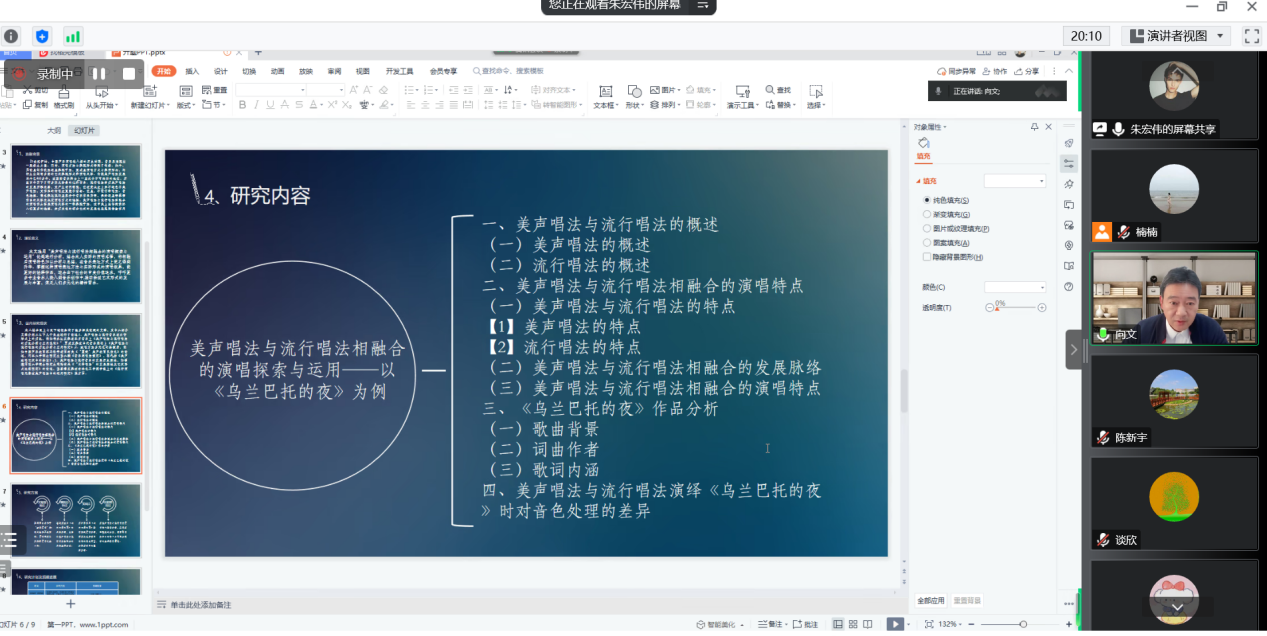The image size is (1267, 636).
Task: Start slideshow from status bar play icon
Action: click(x=896, y=624)
